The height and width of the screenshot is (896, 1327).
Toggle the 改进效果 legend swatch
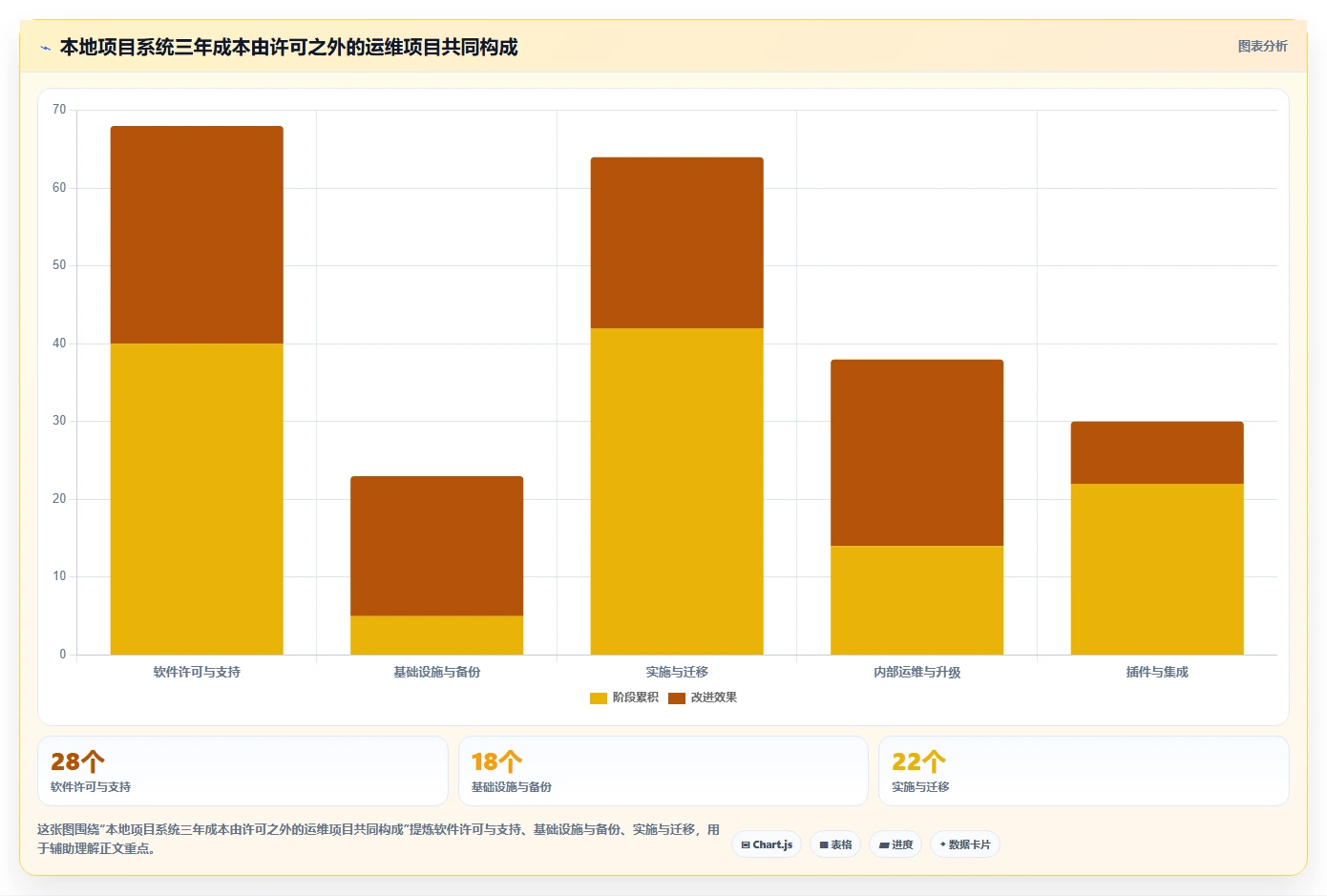[x=677, y=698]
